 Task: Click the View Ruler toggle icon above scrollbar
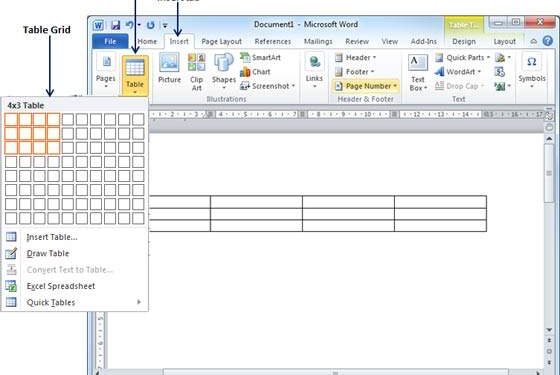tap(549, 116)
